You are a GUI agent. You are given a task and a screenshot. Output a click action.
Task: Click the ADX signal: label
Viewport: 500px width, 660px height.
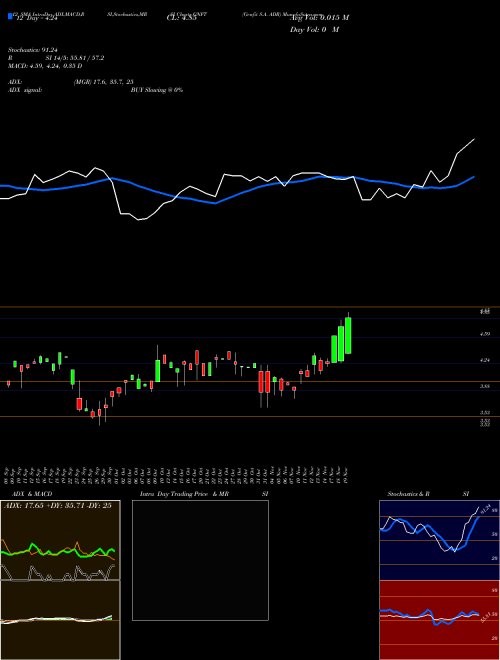[25, 90]
